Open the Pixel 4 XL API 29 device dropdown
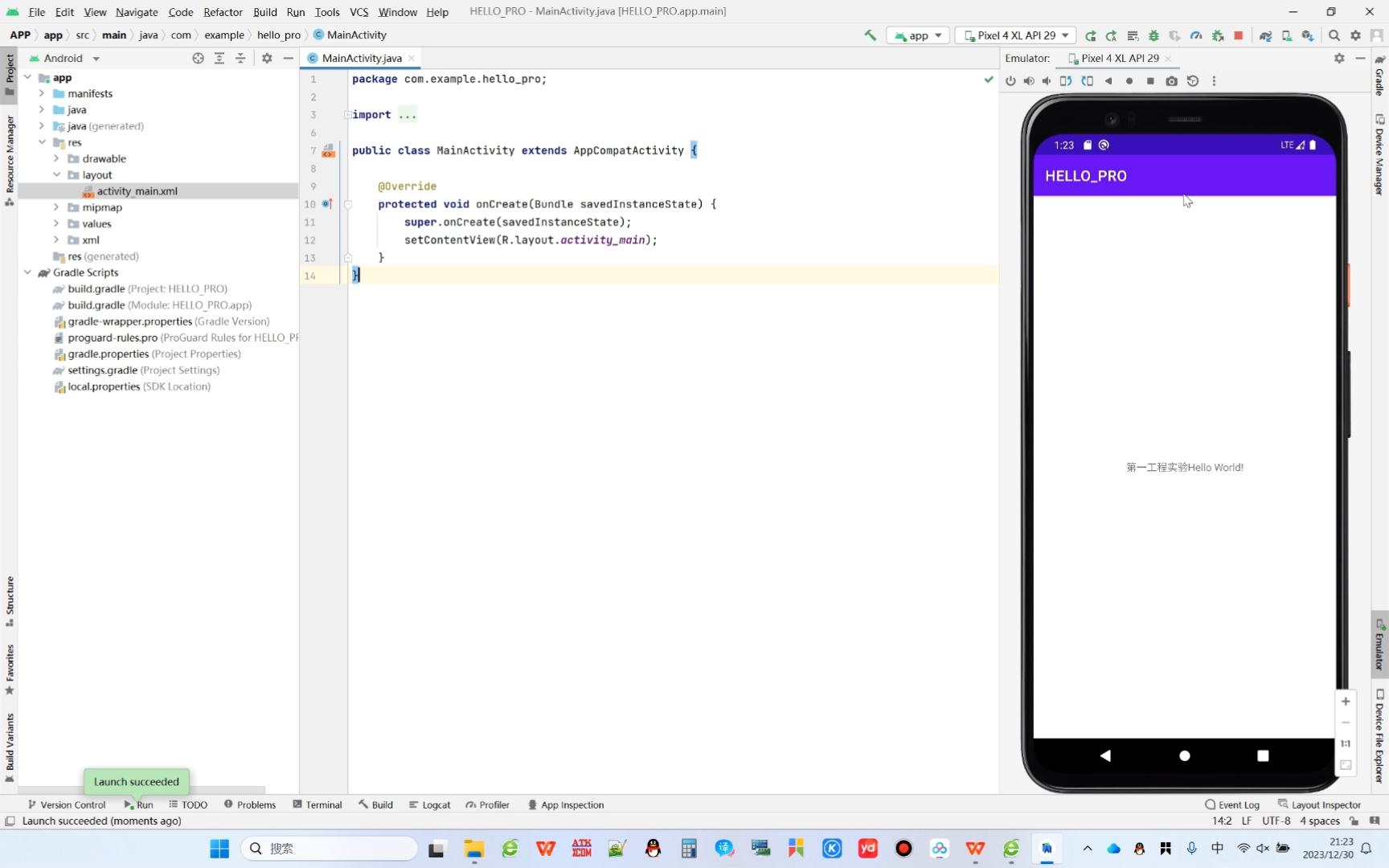This screenshot has height=868, width=1389. (1015, 35)
